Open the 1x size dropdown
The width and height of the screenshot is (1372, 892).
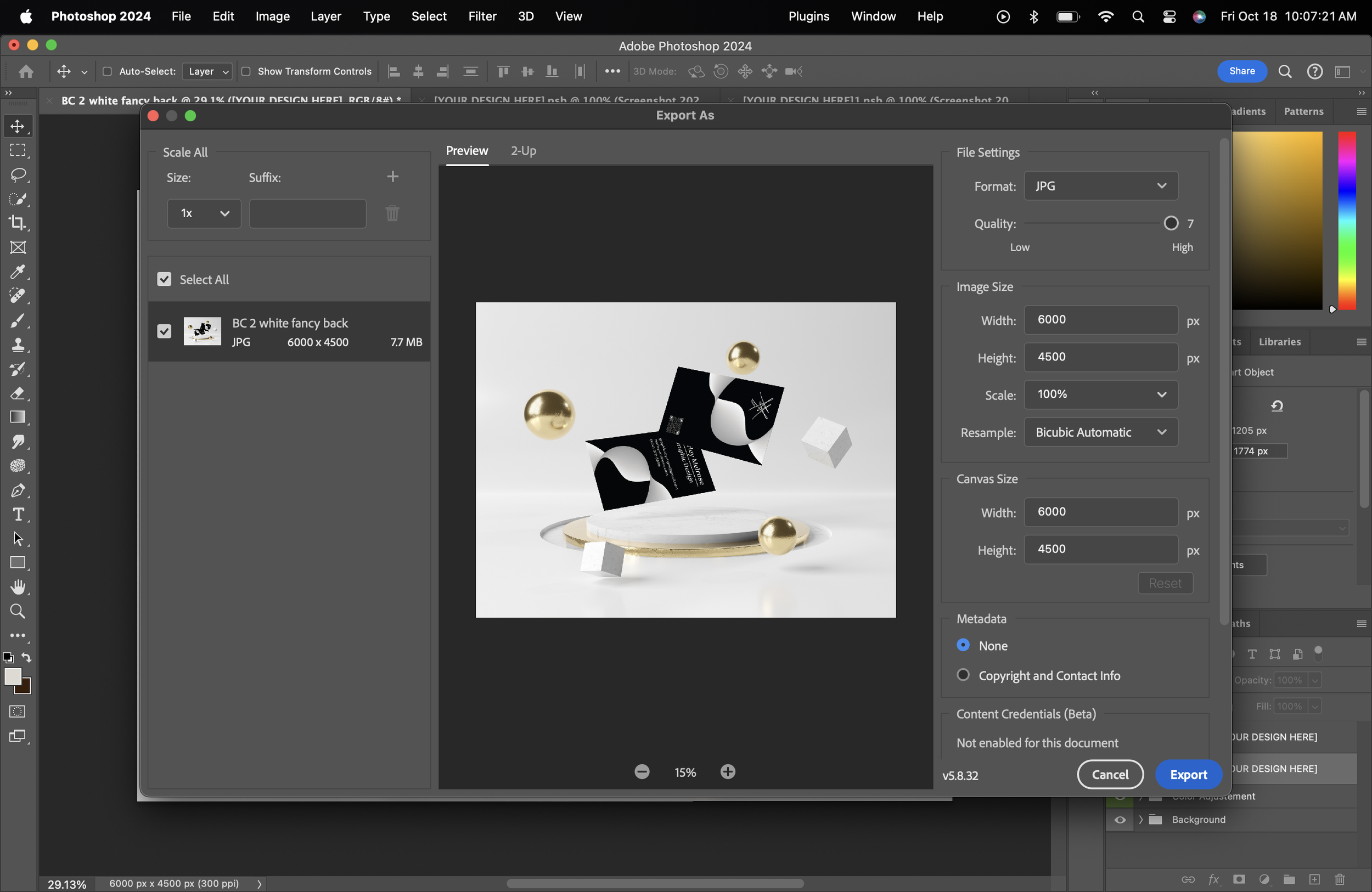pos(204,213)
